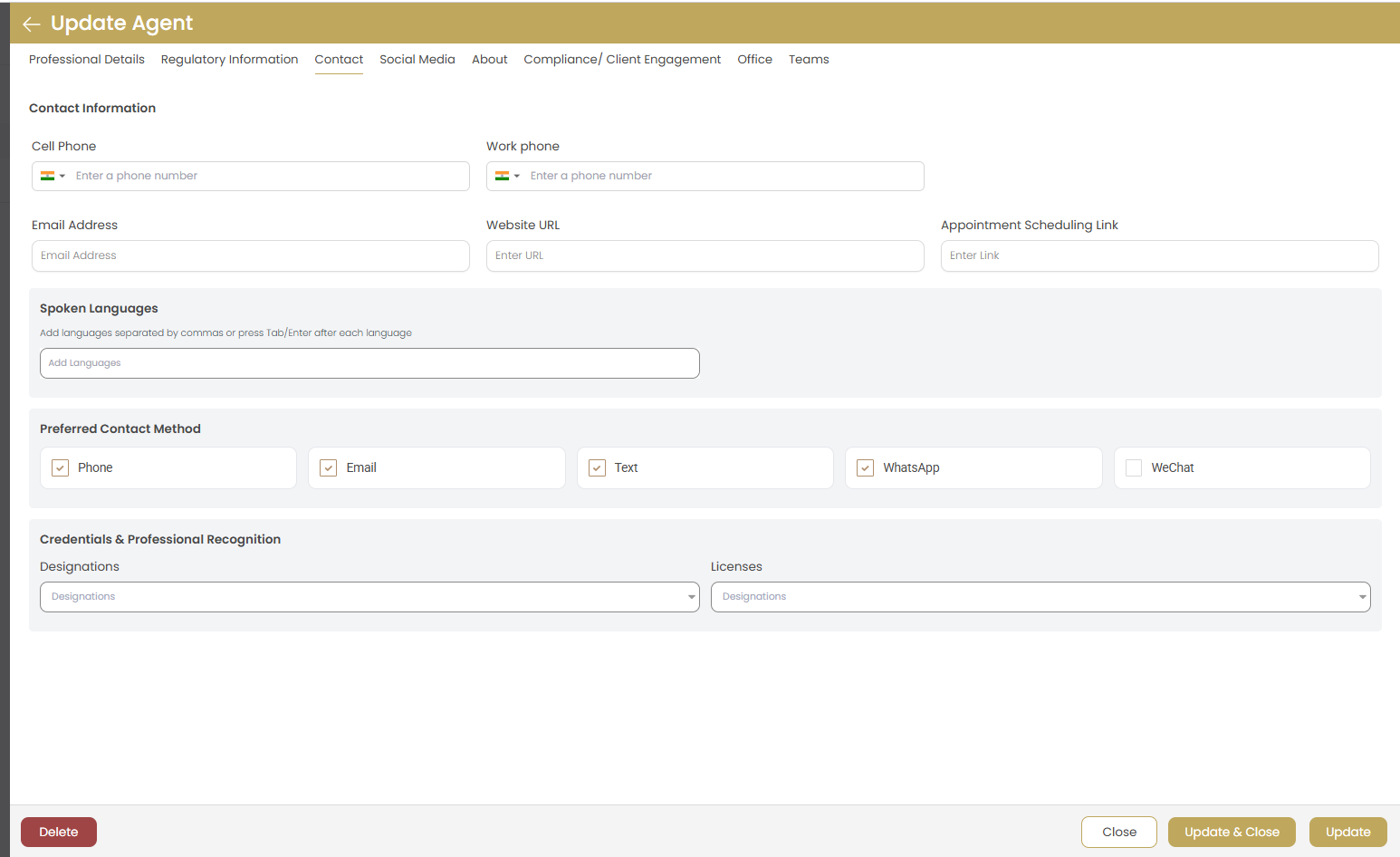Uncheck the Phone preferred contact method

(60, 467)
